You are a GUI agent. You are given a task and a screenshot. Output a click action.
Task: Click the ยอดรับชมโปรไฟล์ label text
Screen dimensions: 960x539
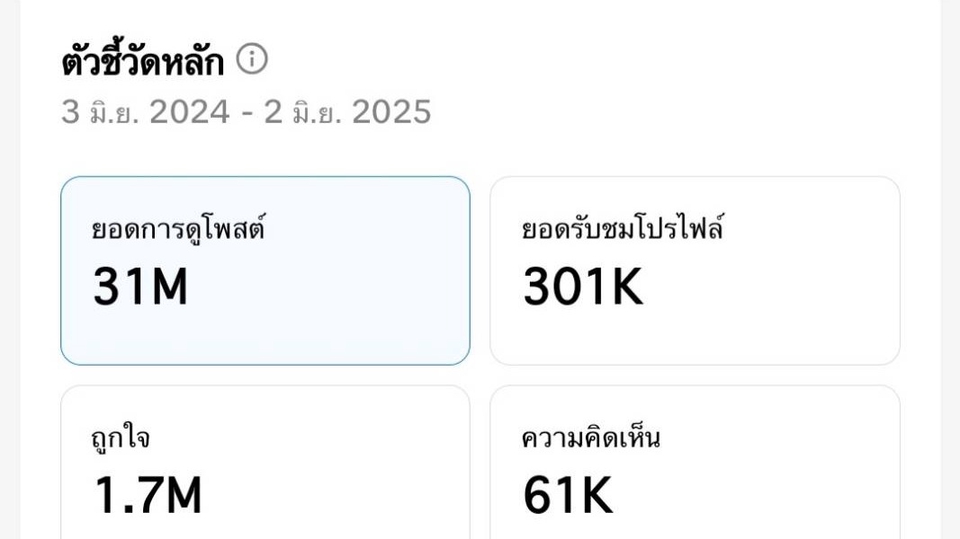click(x=623, y=230)
